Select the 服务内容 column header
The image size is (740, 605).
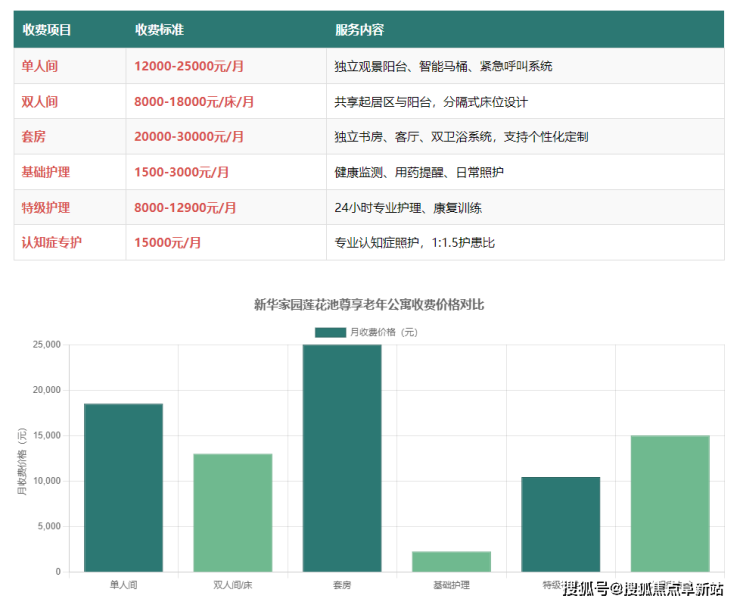pos(359,30)
